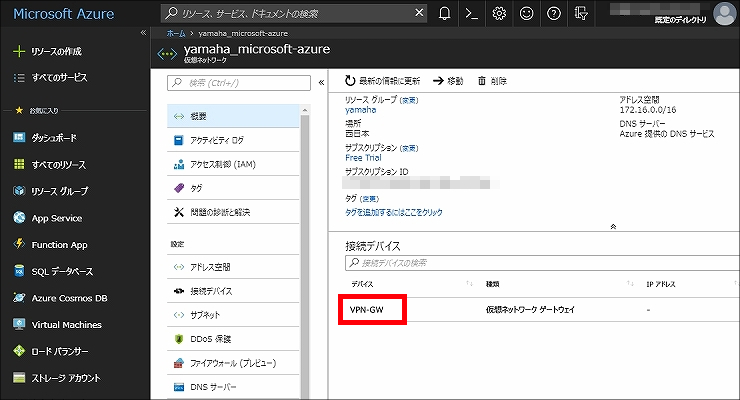Select 概要 in resource menu
Image resolution: width=740 pixels, height=400 pixels.
tap(233, 116)
